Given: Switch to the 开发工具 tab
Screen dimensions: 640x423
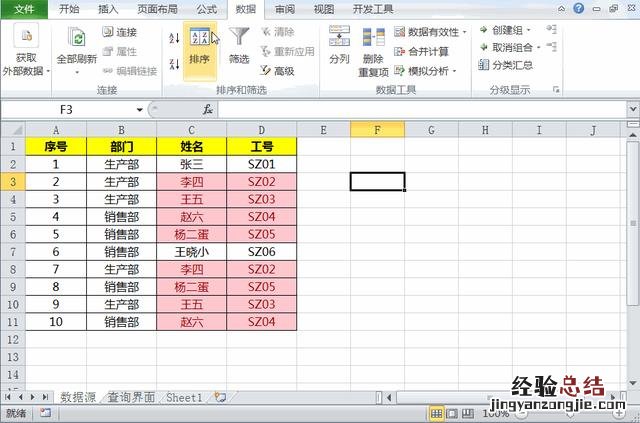Looking at the screenshot, I should pyautogui.click(x=373, y=9).
